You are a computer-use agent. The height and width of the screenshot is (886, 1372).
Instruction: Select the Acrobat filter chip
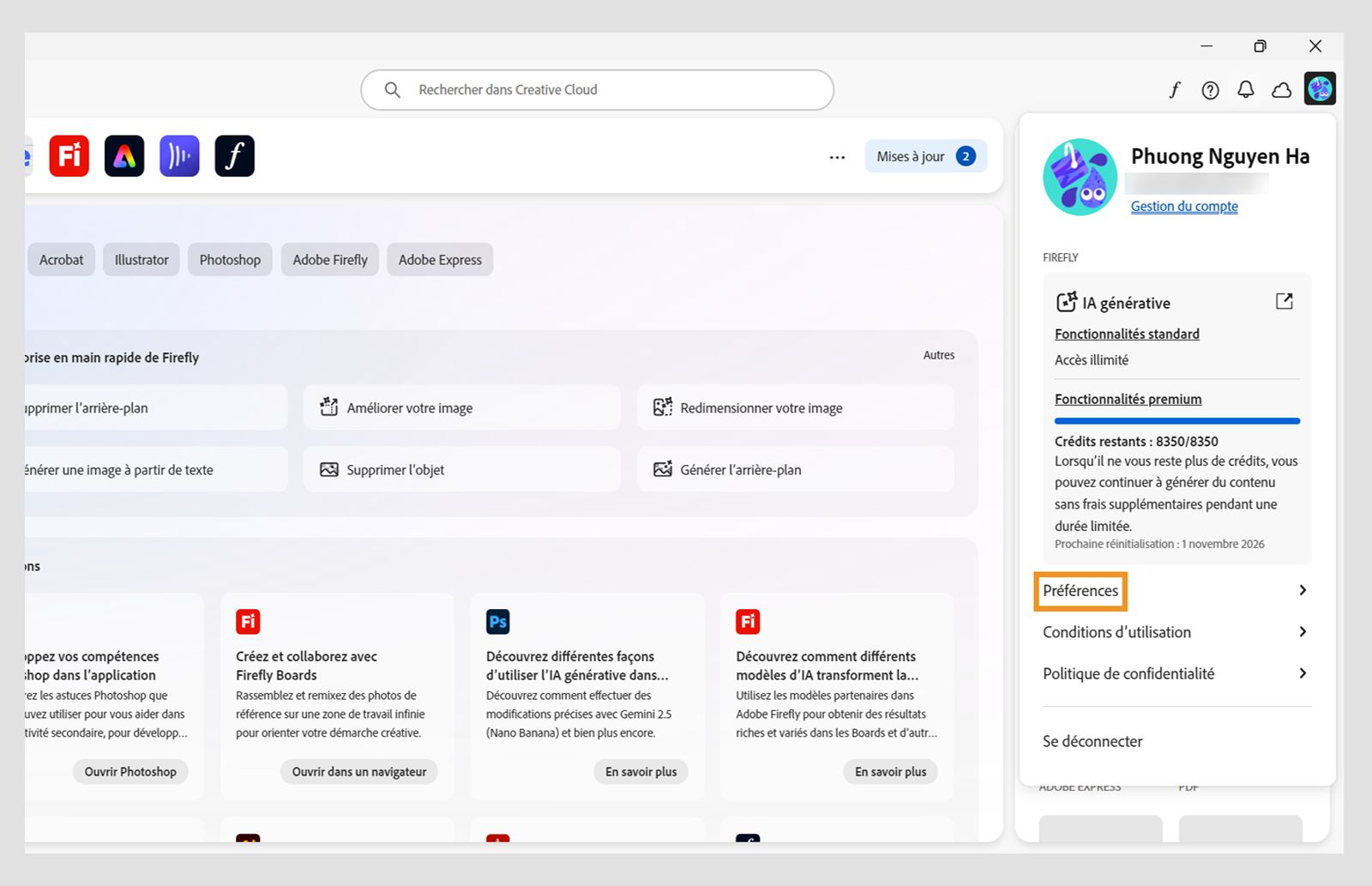click(62, 260)
